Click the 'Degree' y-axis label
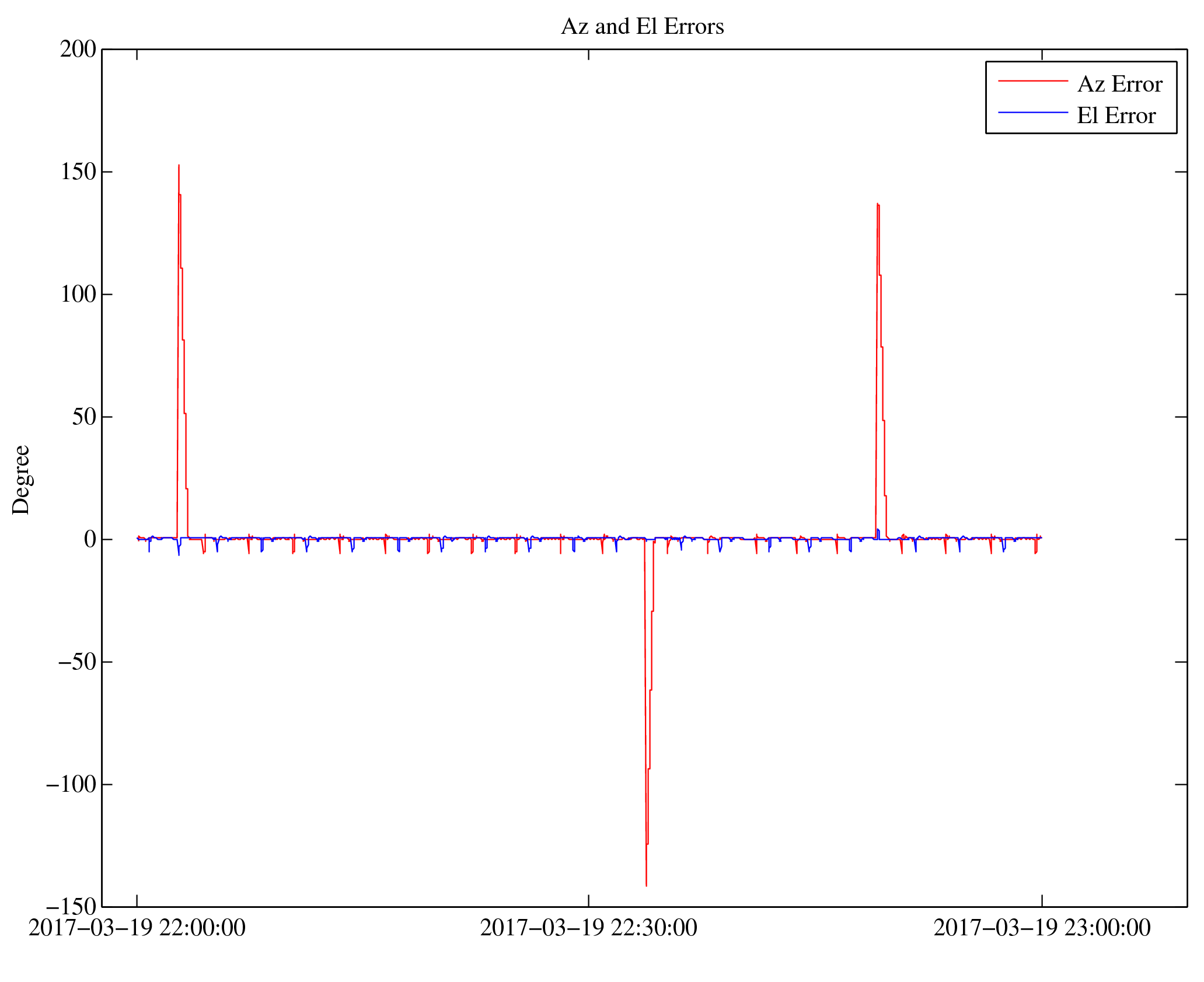Screen dimensions: 1204x982 tap(21, 480)
